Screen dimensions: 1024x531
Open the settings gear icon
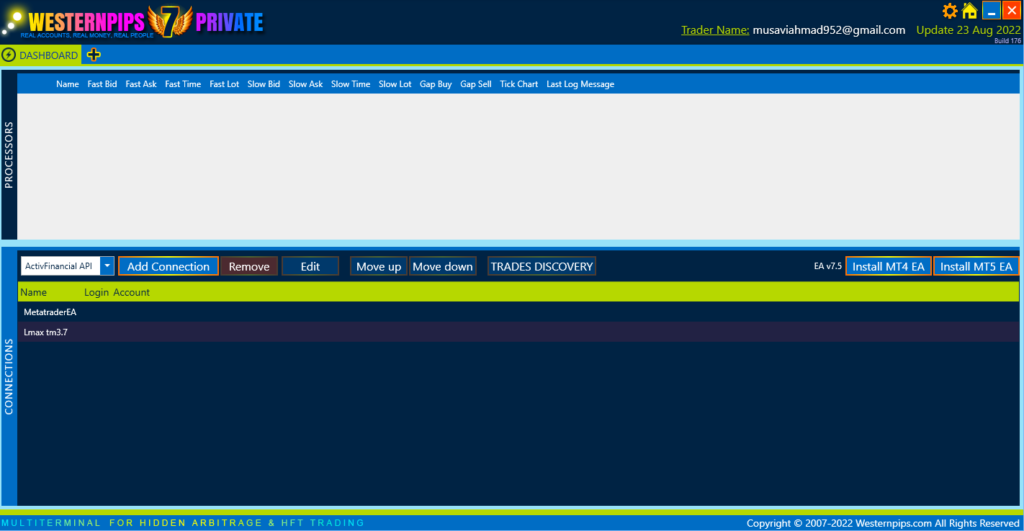[x=950, y=11]
